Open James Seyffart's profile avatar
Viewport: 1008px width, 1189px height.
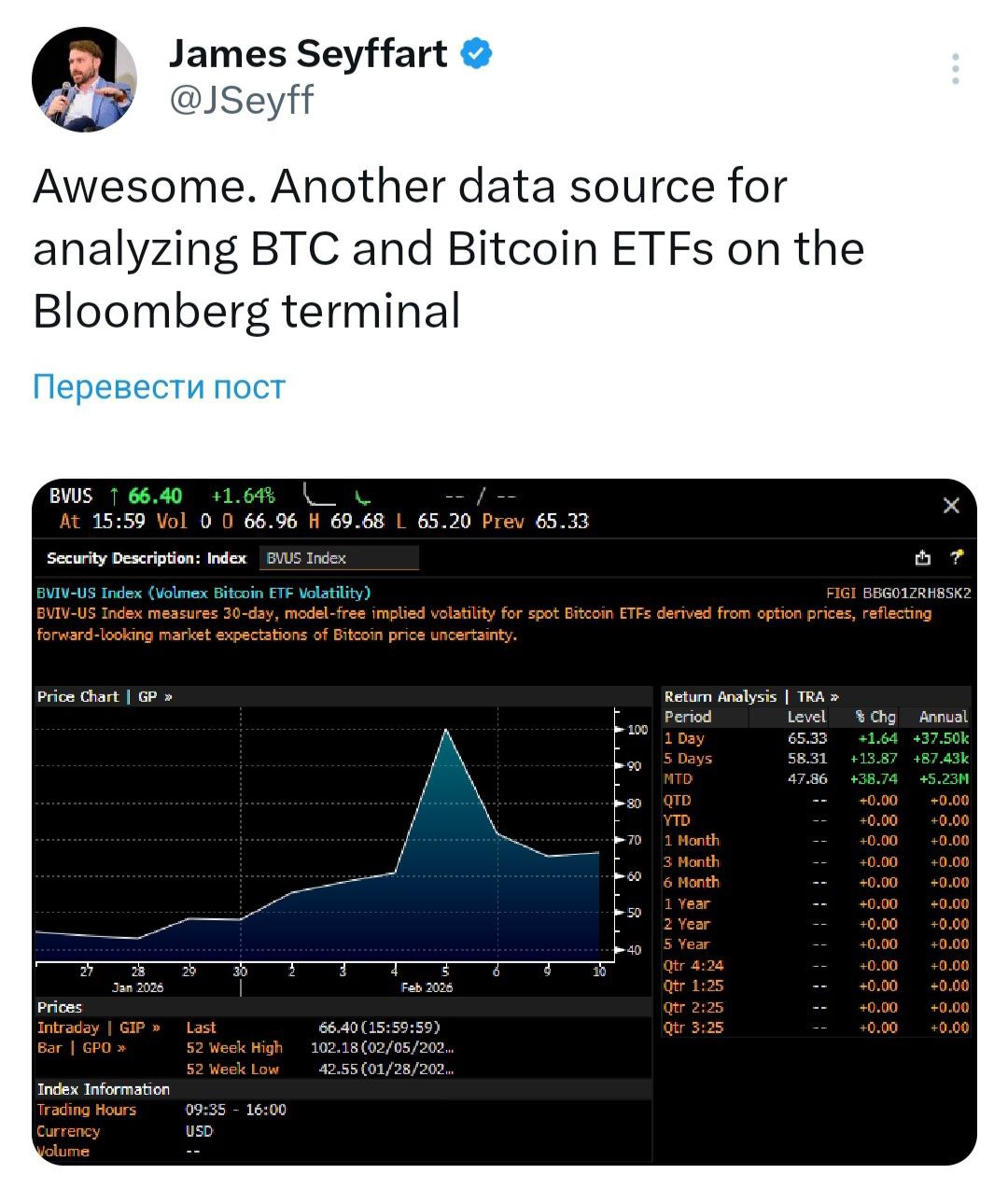(x=84, y=78)
